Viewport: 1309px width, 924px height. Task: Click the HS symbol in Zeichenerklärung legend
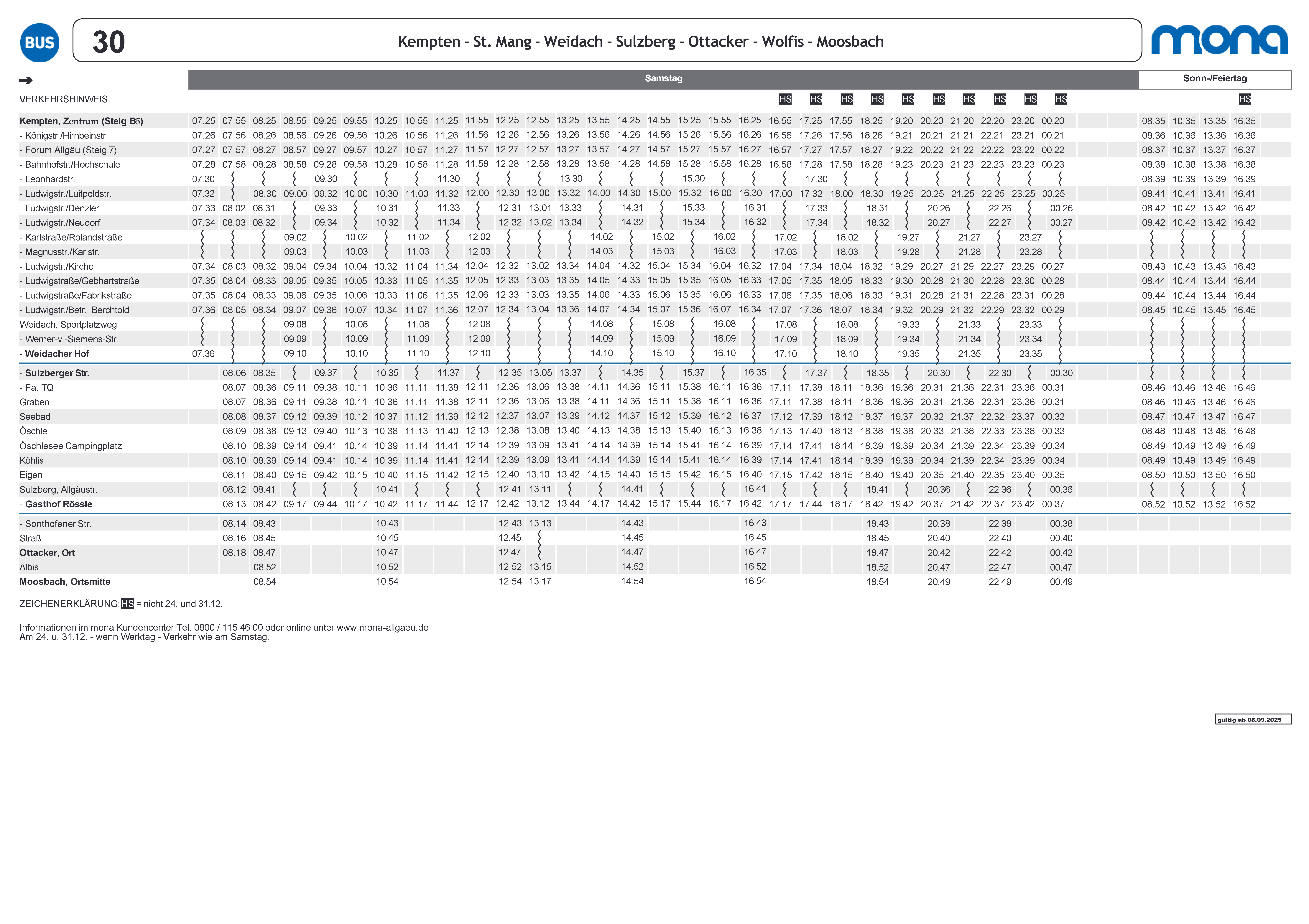click(x=128, y=604)
